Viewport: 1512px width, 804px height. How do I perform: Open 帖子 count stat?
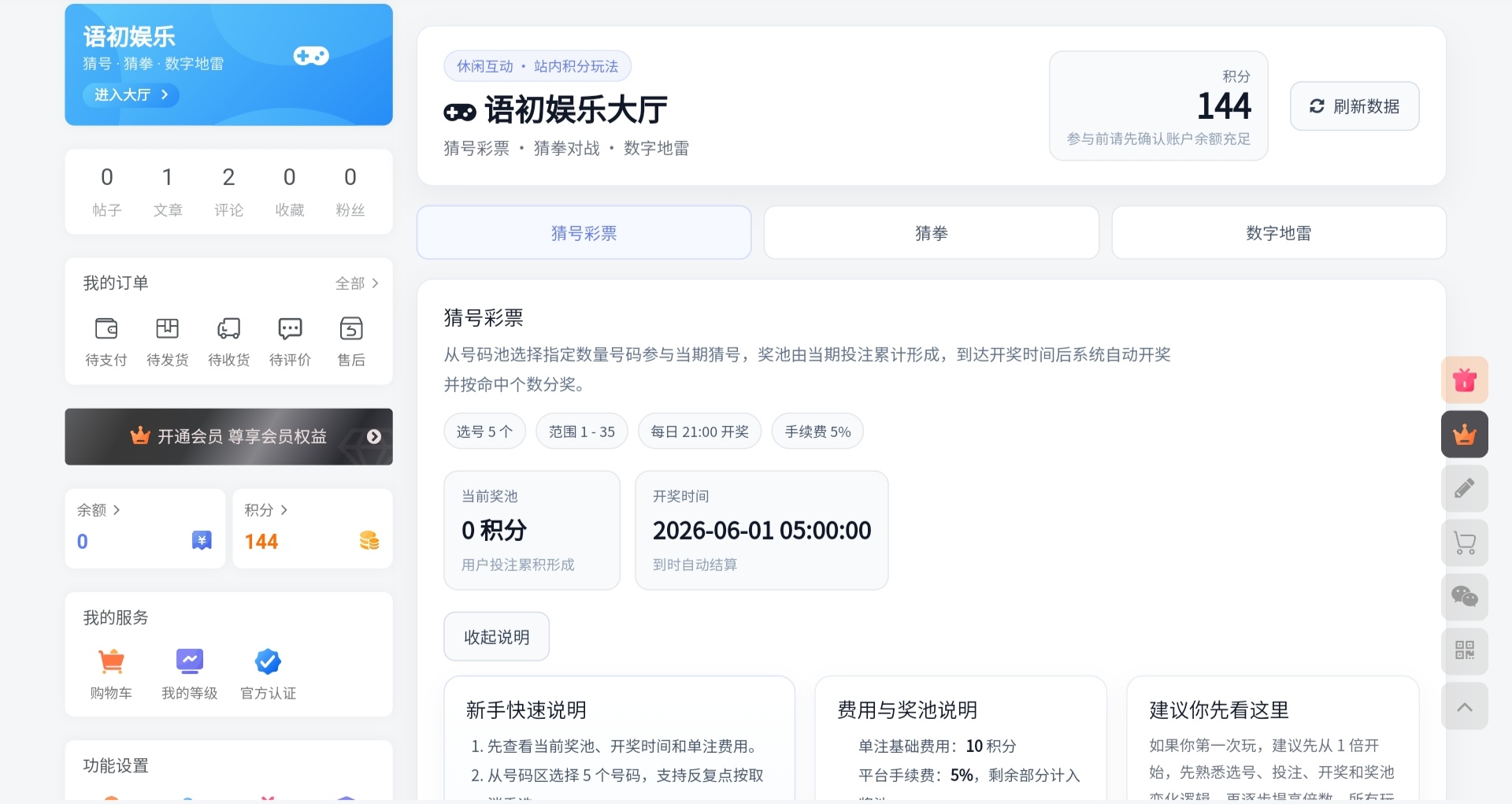point(107,191)
